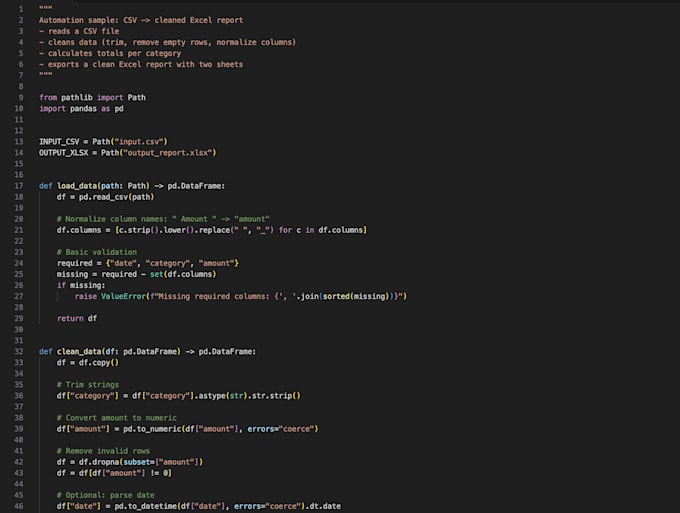This screenshot has width=680, height=513.
Task: Click the '# Convert amount to numeric' comment
Action: click(117, 418)
